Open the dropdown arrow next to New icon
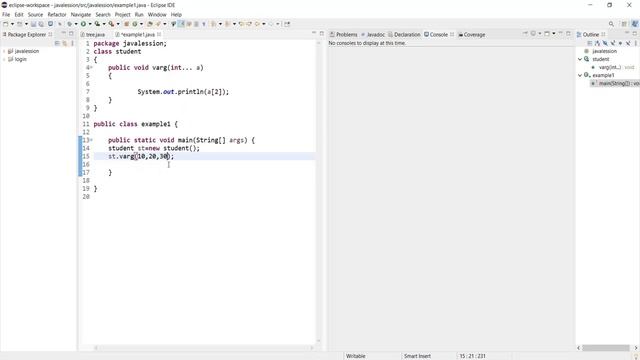640x360 pixels. [12, 24]
